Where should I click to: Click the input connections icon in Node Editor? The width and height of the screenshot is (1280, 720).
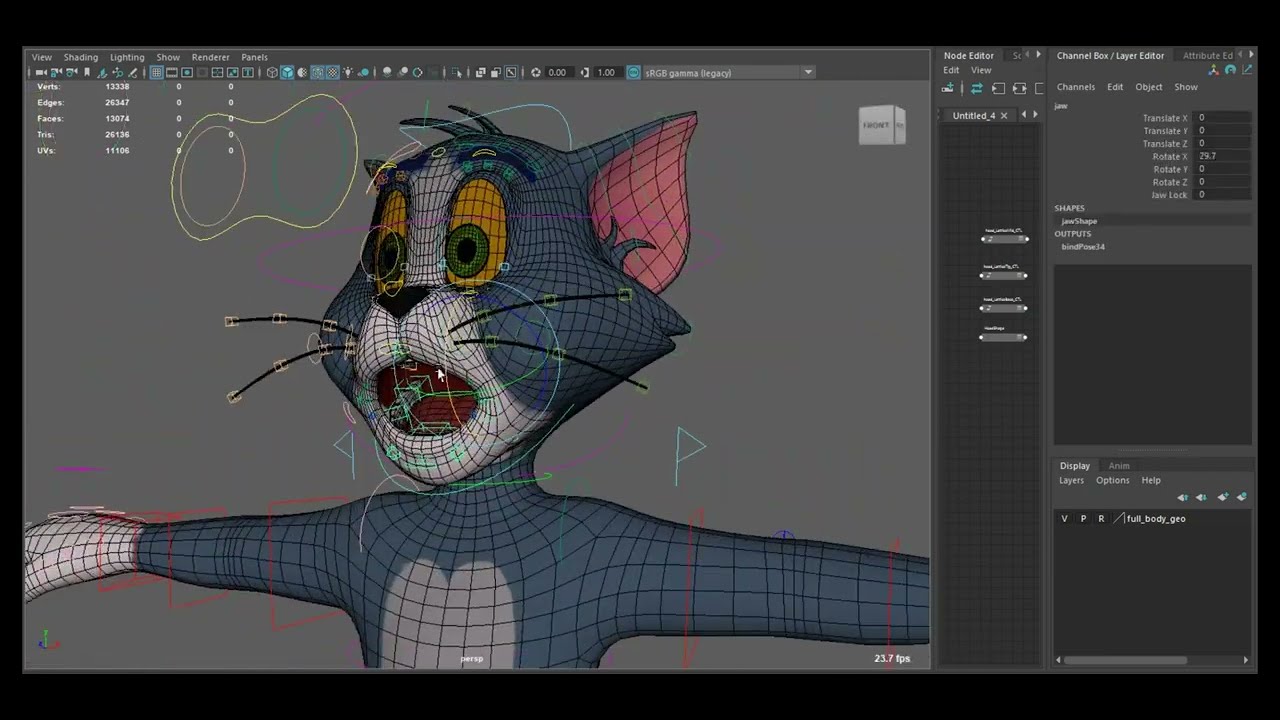(999, 88)
